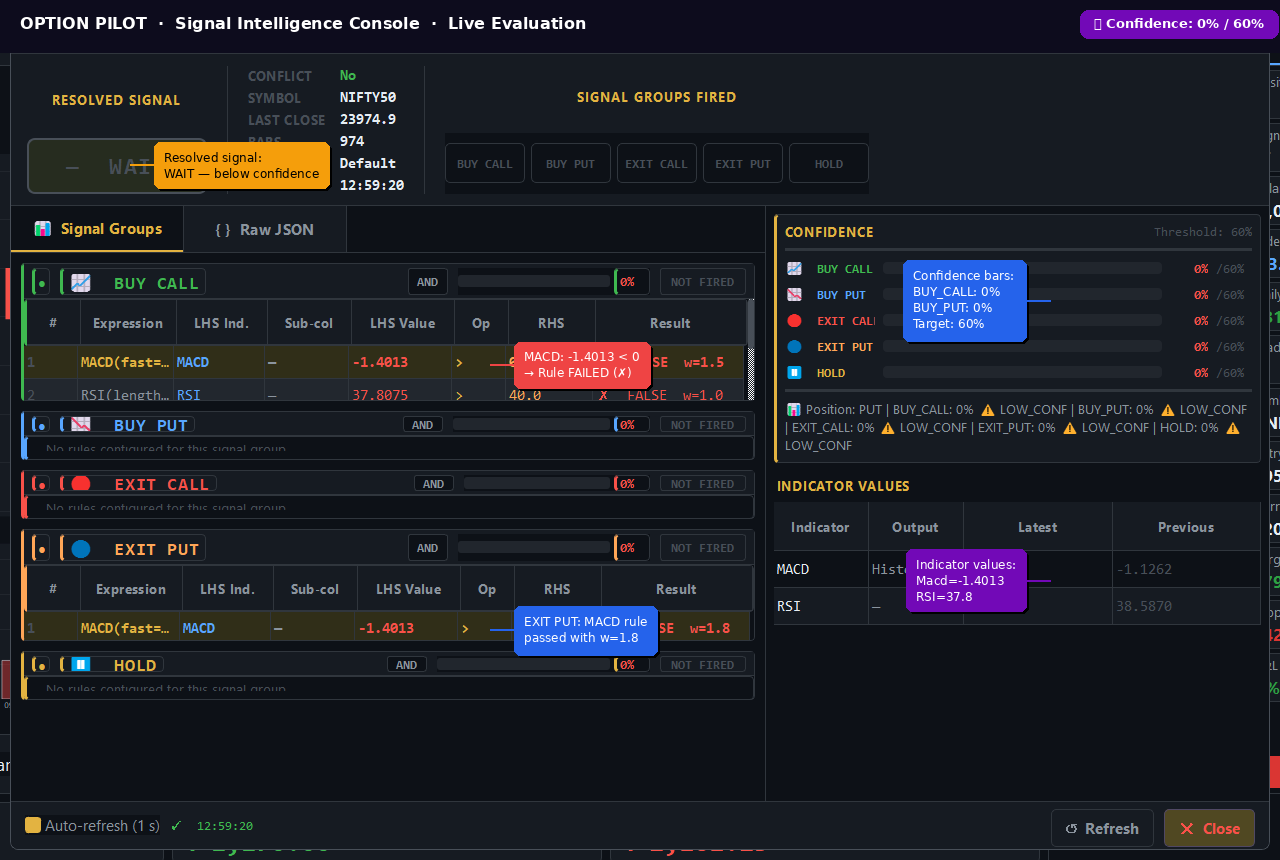Click the pause icon in HOLD group header
This screenshot has height=860, width=1280.
[x=81, y=665]
